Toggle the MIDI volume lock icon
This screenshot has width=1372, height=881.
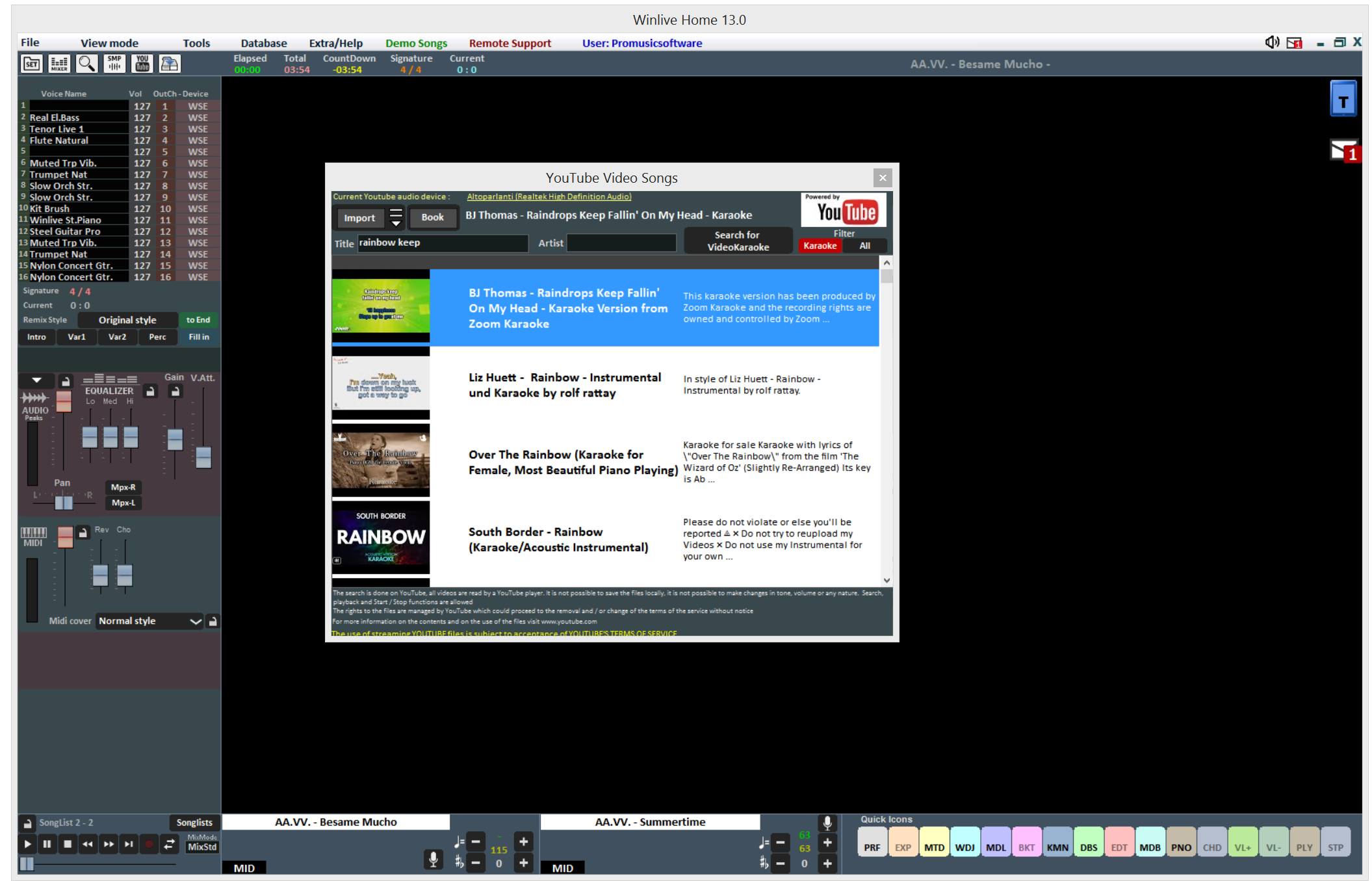click(83, 533)
